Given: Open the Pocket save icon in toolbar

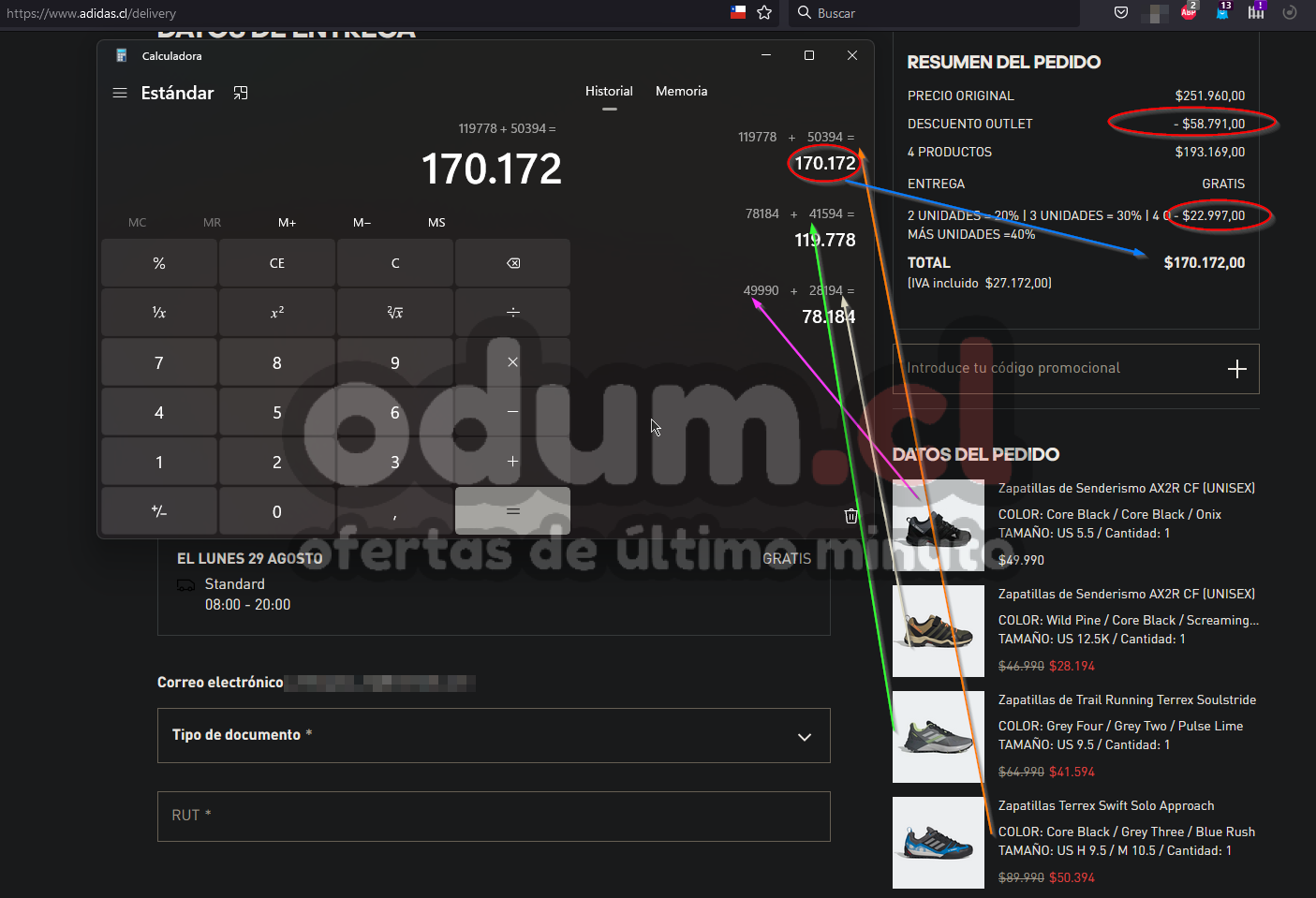Looking at the screenshot, I should point(1121,13).
